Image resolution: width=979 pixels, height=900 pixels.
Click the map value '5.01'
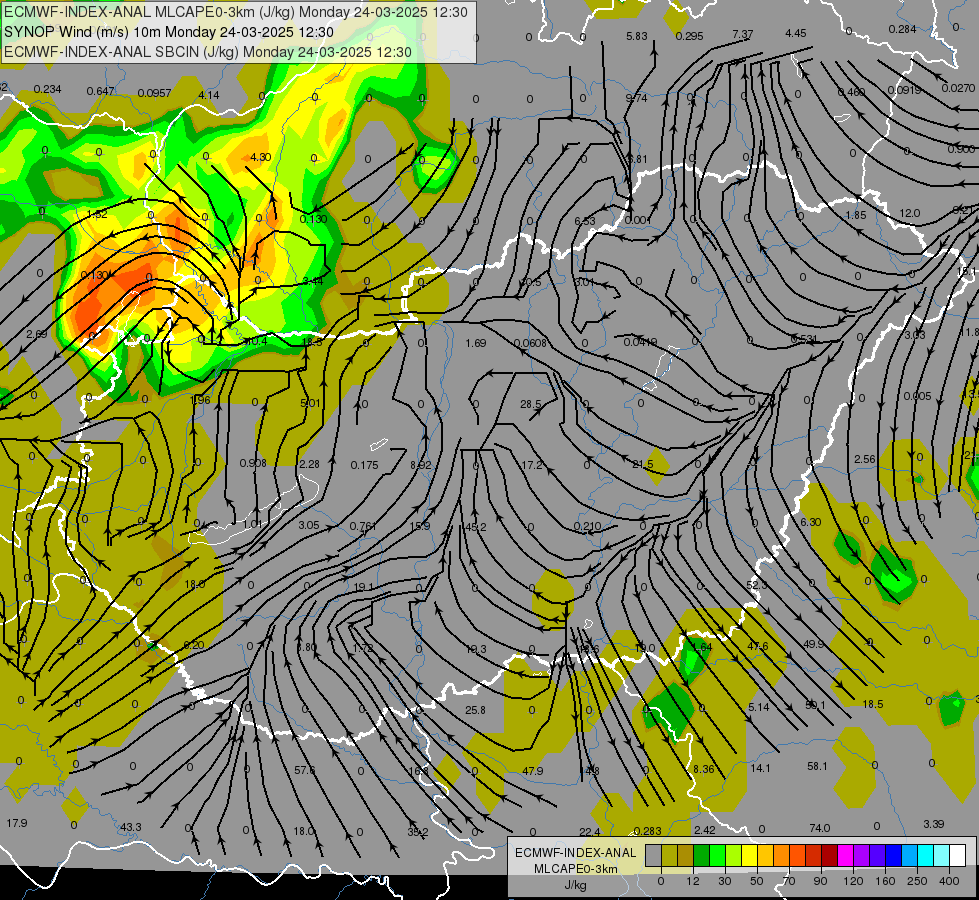tap(310, 403)
